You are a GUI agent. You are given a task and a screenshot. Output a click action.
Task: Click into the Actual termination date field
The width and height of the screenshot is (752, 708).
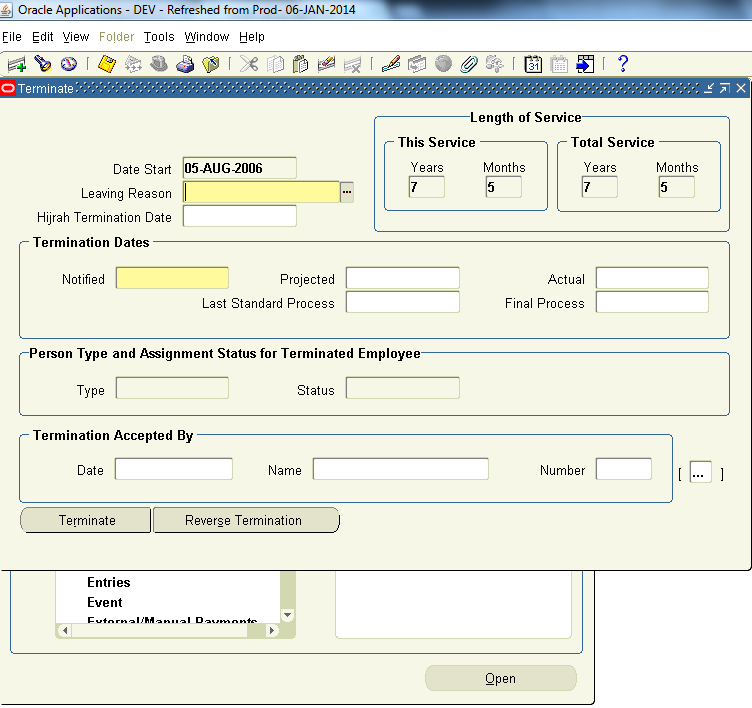pyautogui.click(x=651, y=279)
